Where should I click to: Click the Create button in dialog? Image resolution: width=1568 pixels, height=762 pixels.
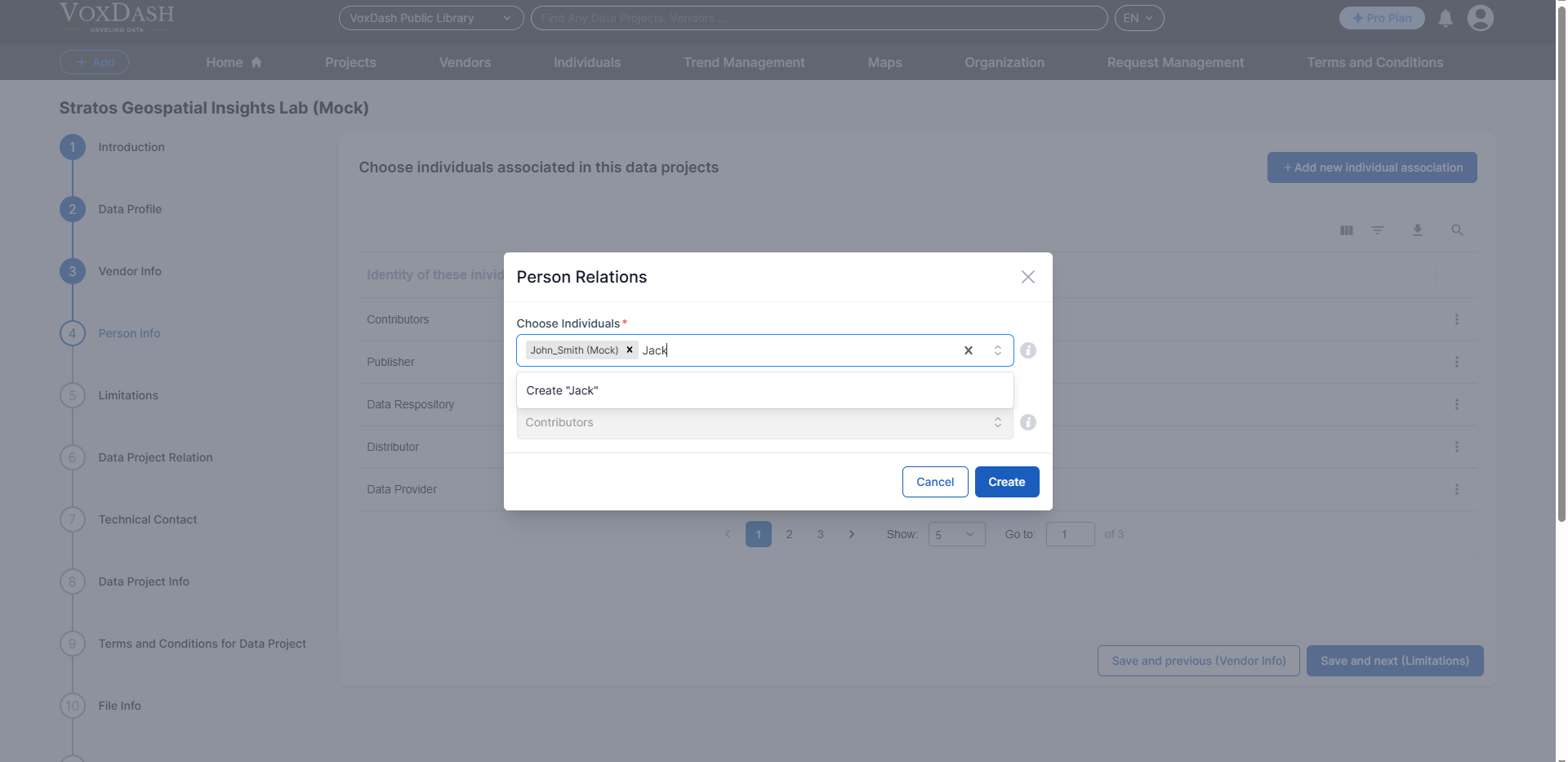pyautogui.click(x=1006, y=482)
